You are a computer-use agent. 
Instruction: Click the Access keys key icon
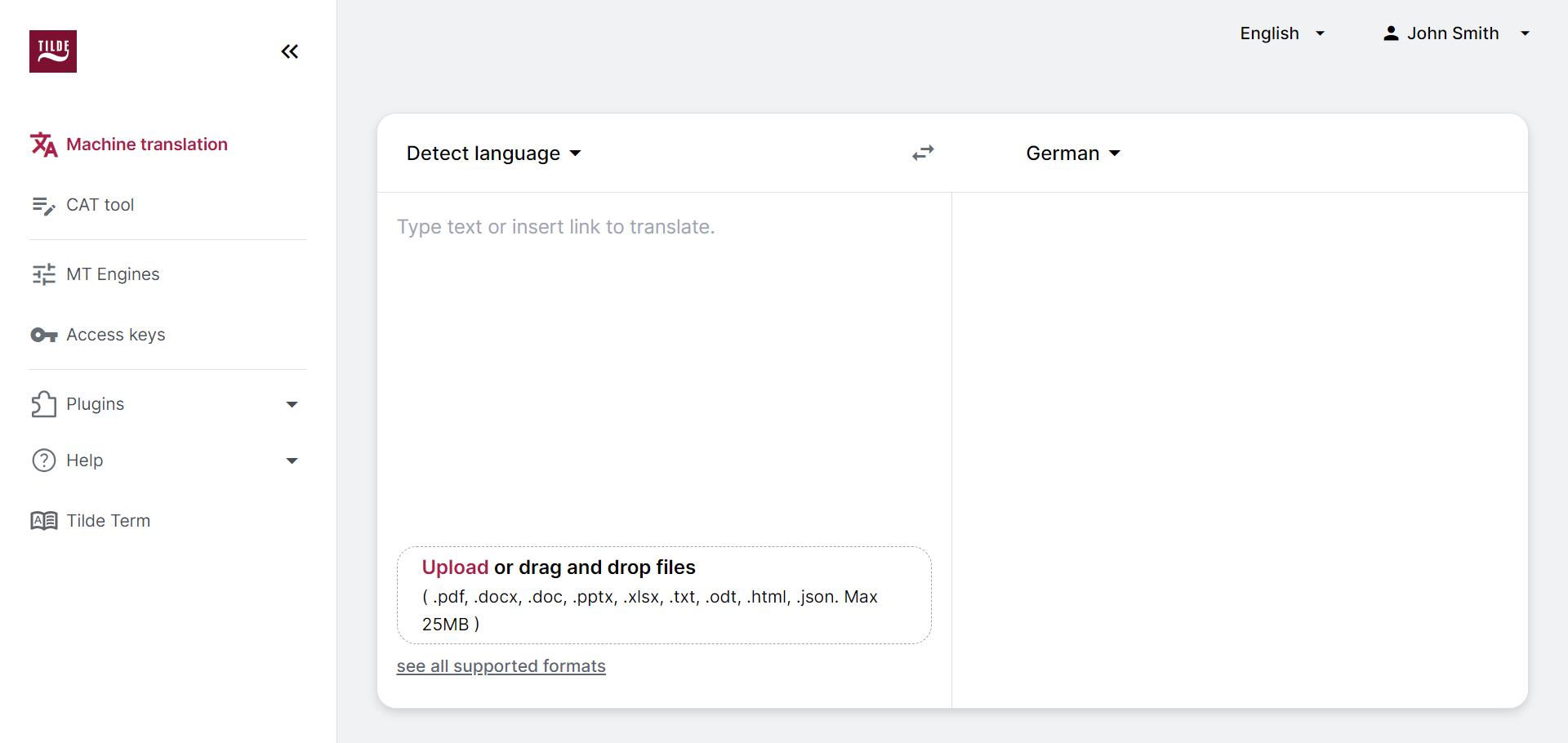44,335
